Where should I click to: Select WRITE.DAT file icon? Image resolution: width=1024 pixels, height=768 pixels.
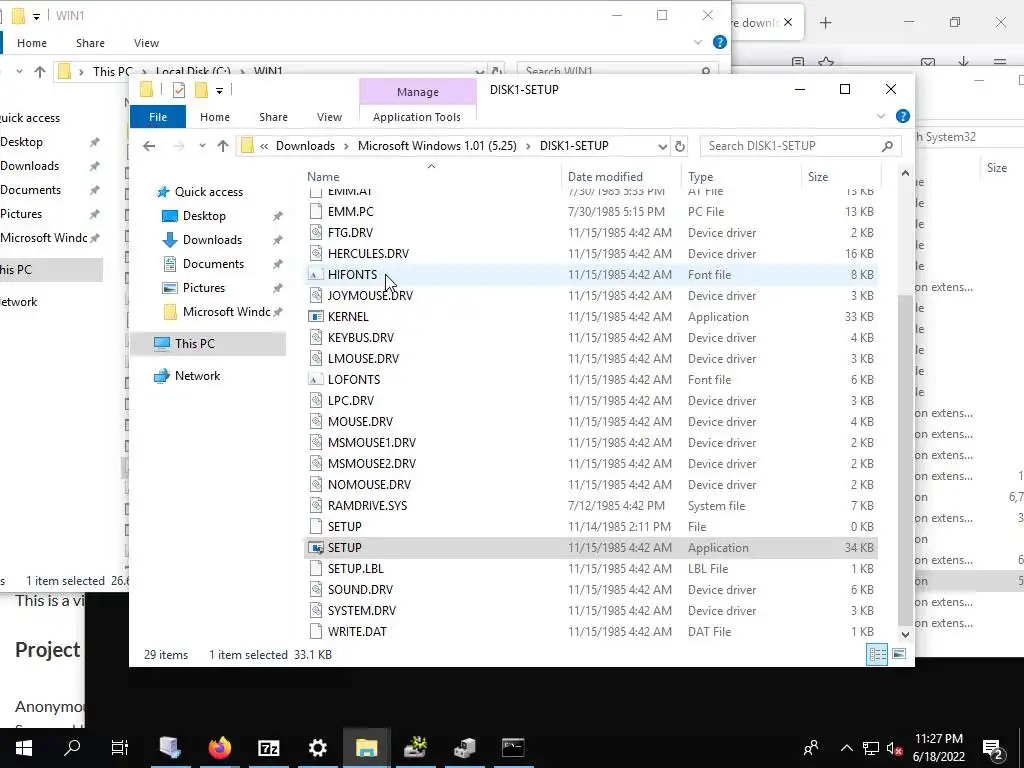pyautogui.click(x=316, y=632)
